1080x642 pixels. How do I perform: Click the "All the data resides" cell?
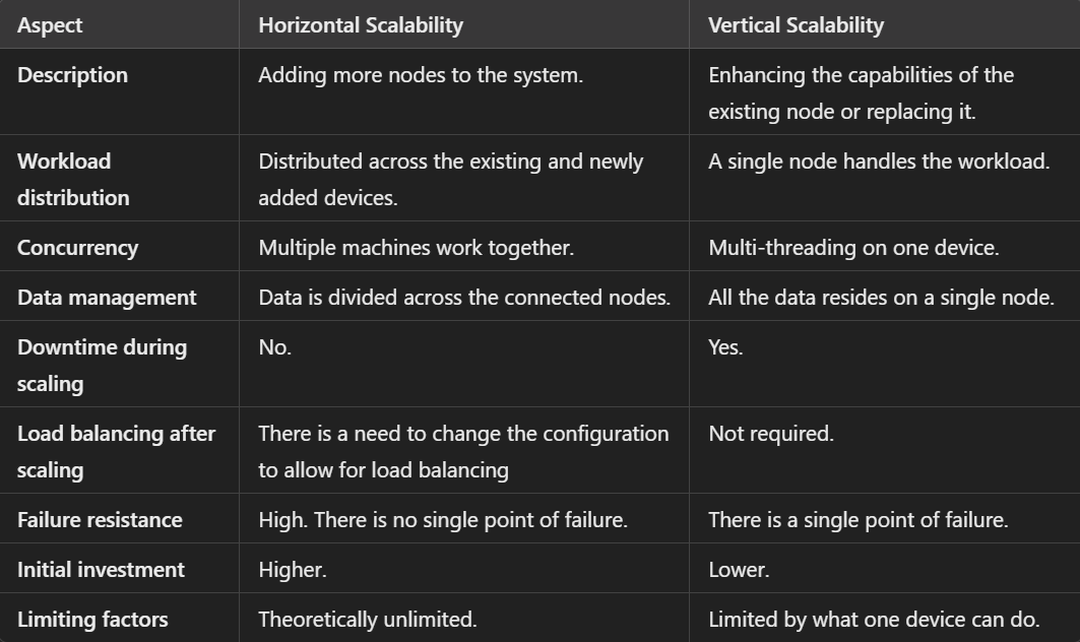(880, 298)
